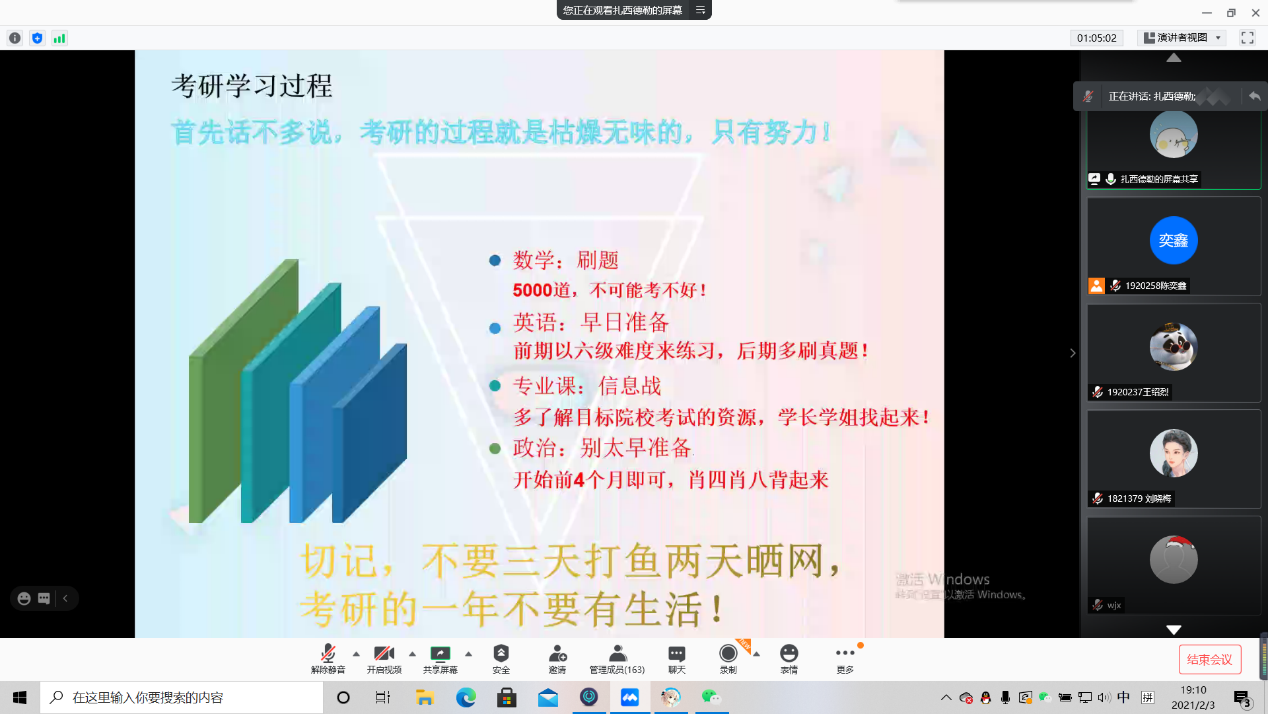
Task: Click the meeting info icon at top left
Action: click(15, 38)
